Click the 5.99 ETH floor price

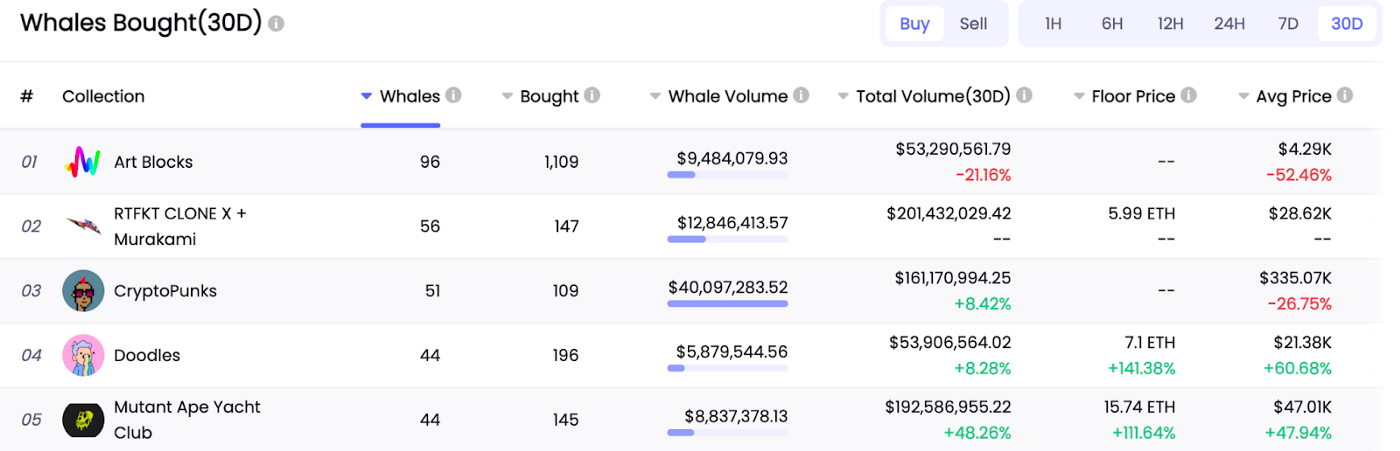point(1142,213)
